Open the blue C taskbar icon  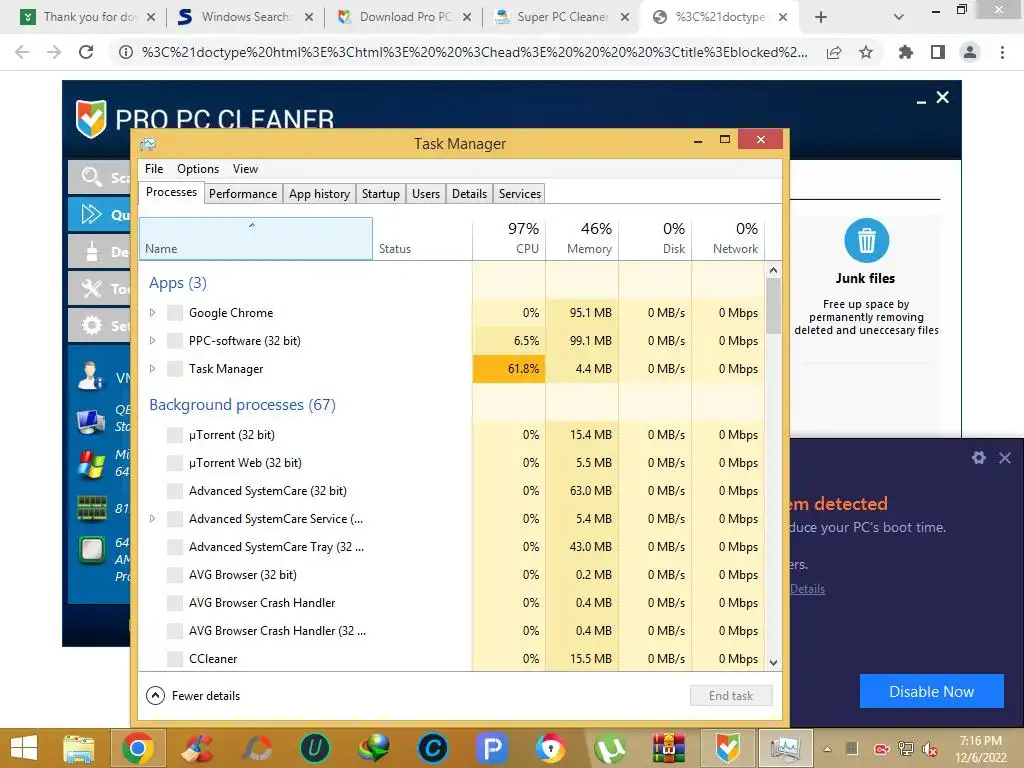432,748
